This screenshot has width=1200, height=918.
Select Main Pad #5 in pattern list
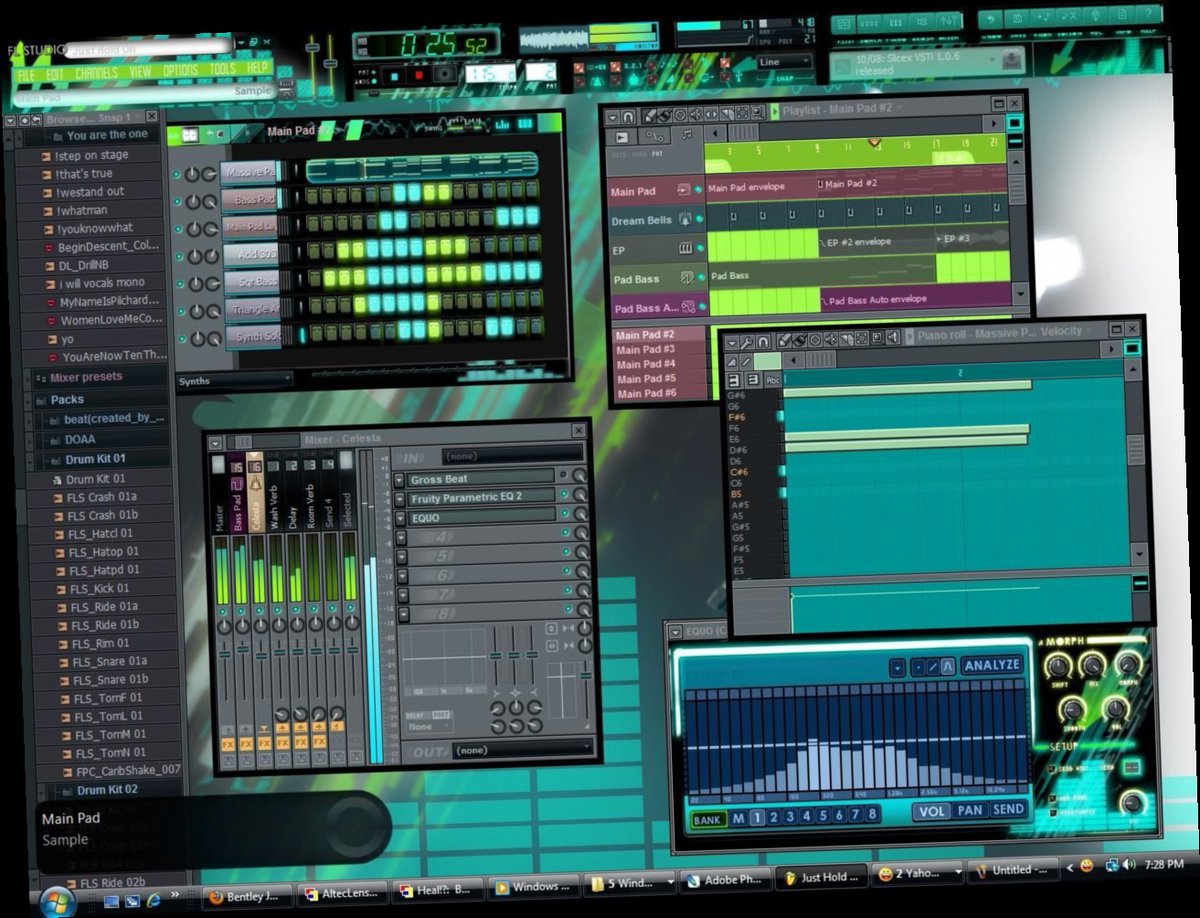pos(646,379)
